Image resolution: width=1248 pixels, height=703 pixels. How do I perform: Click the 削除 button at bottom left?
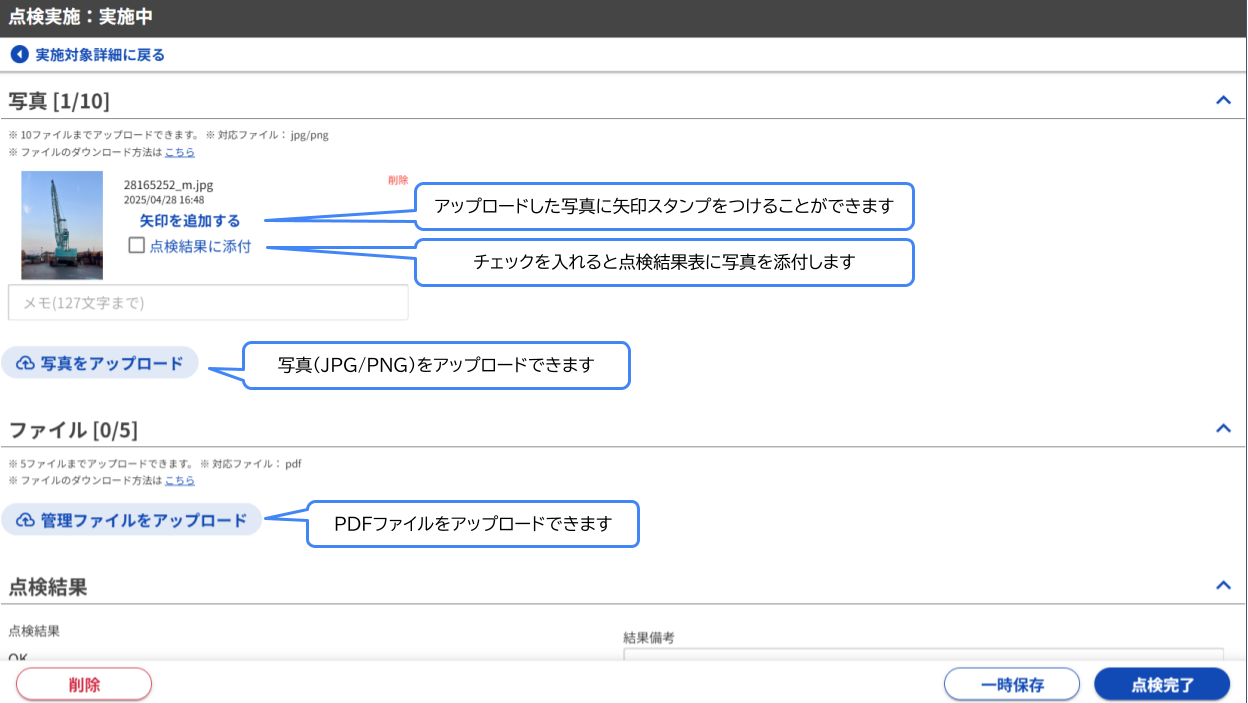coord(84,684)
